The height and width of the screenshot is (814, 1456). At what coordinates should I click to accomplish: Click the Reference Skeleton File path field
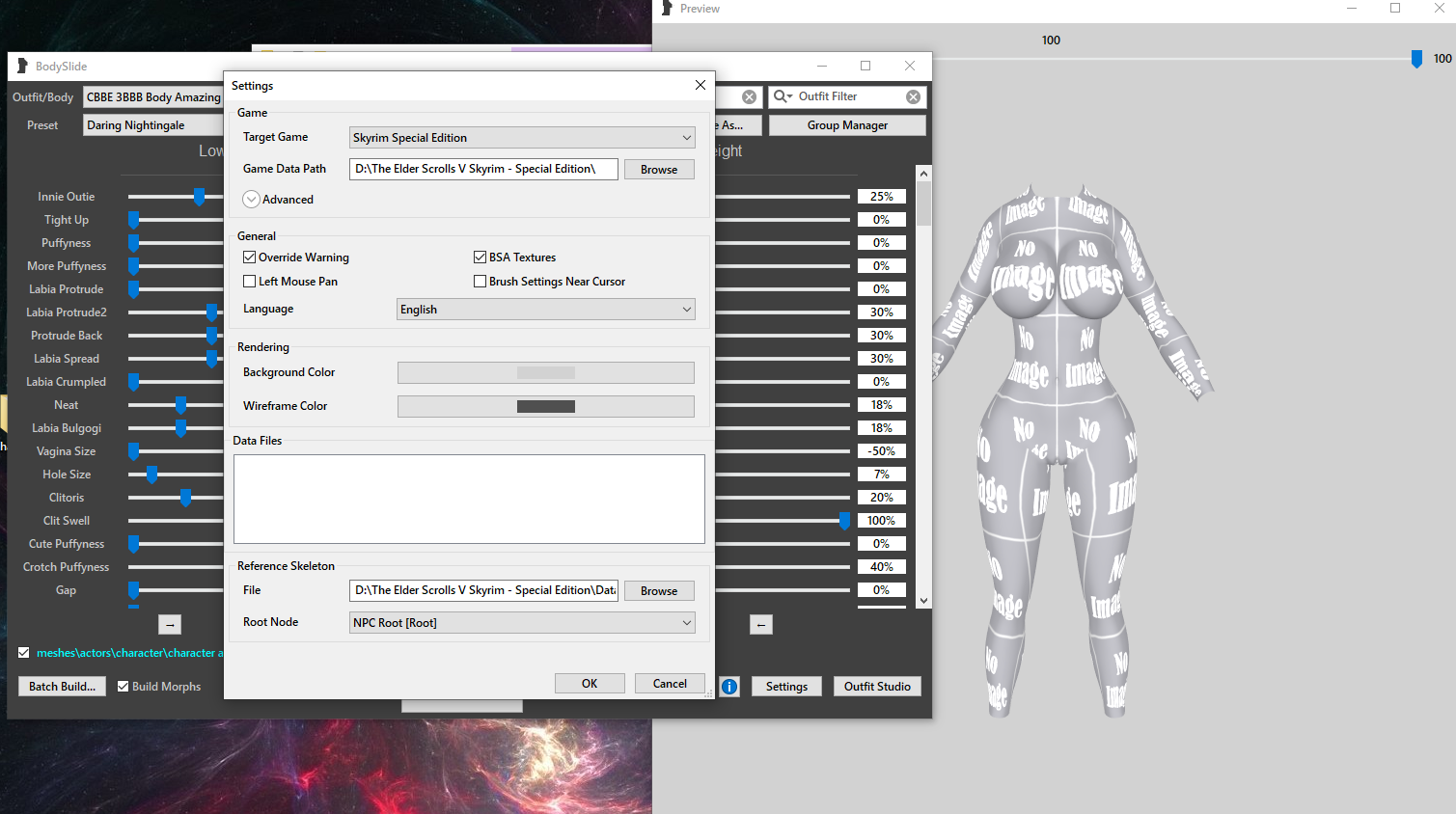pyautogui.click(x=483, y=590)
